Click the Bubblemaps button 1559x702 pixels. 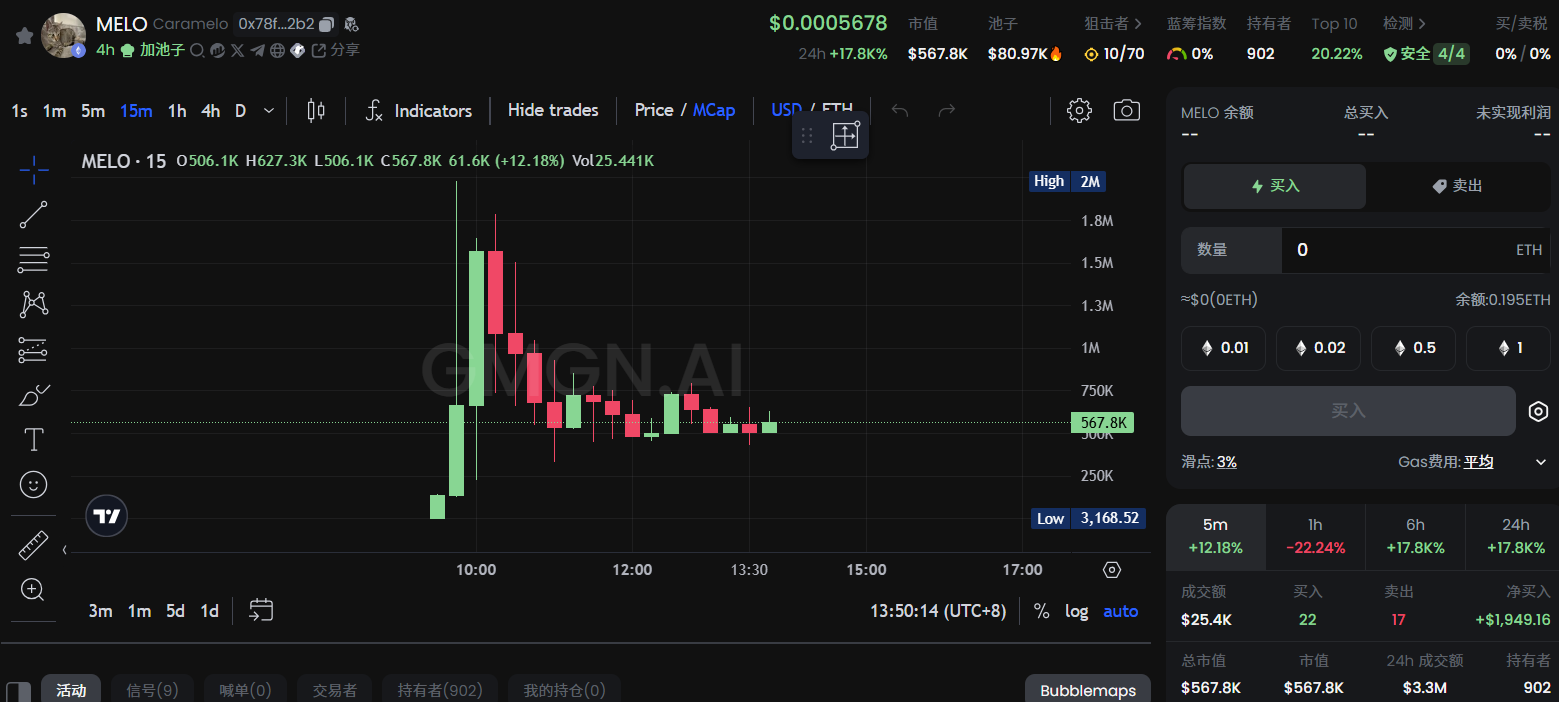click(x=1088, y=690)
